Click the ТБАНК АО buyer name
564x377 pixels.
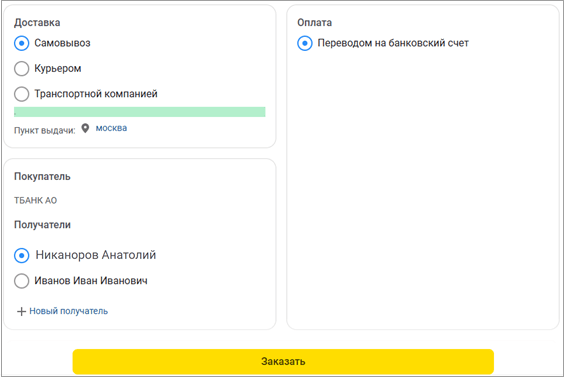tap(35, 200)
